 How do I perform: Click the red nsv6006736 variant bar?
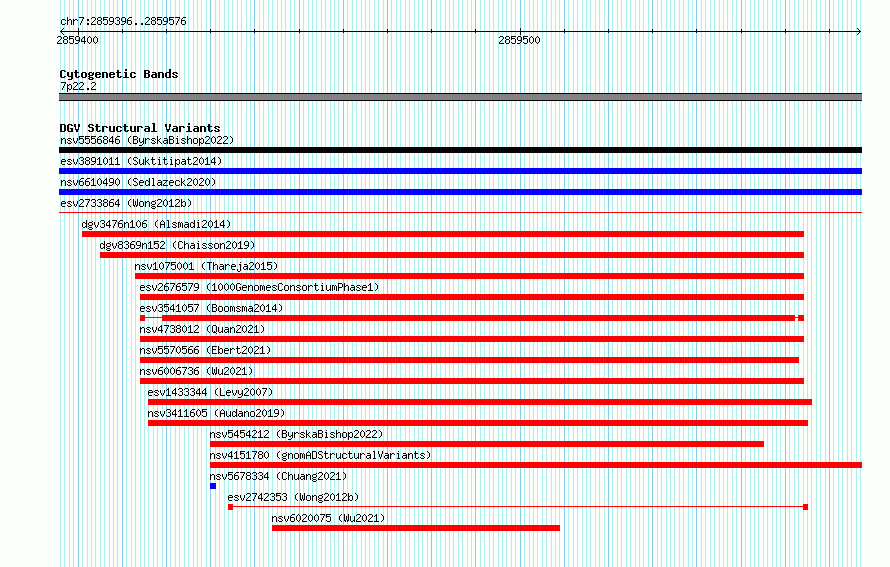472,381
